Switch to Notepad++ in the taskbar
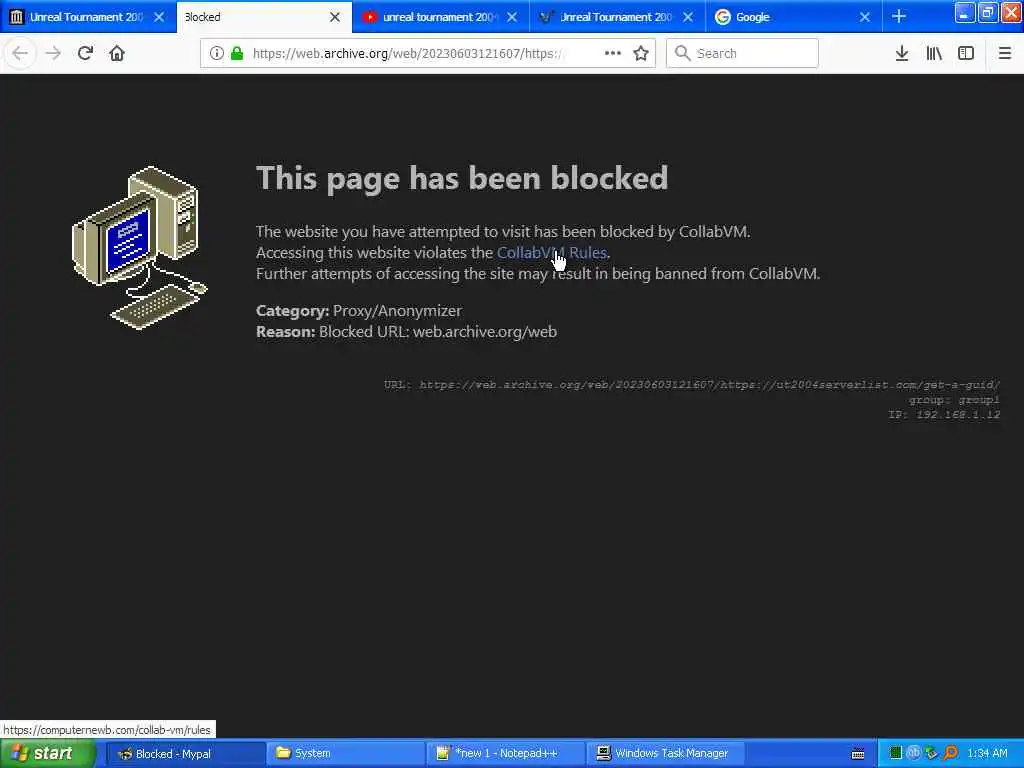The width and height of the screenshot is (1024, 768). click(505, 753)
